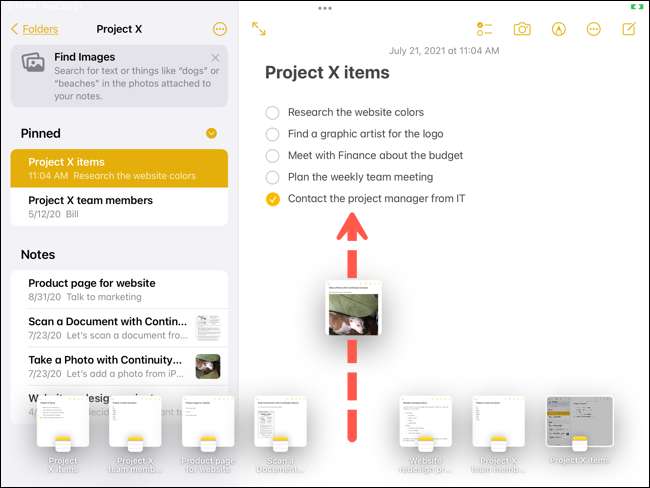Uncheck 'Contact the project manager from IT'

(x=273, y=199)
